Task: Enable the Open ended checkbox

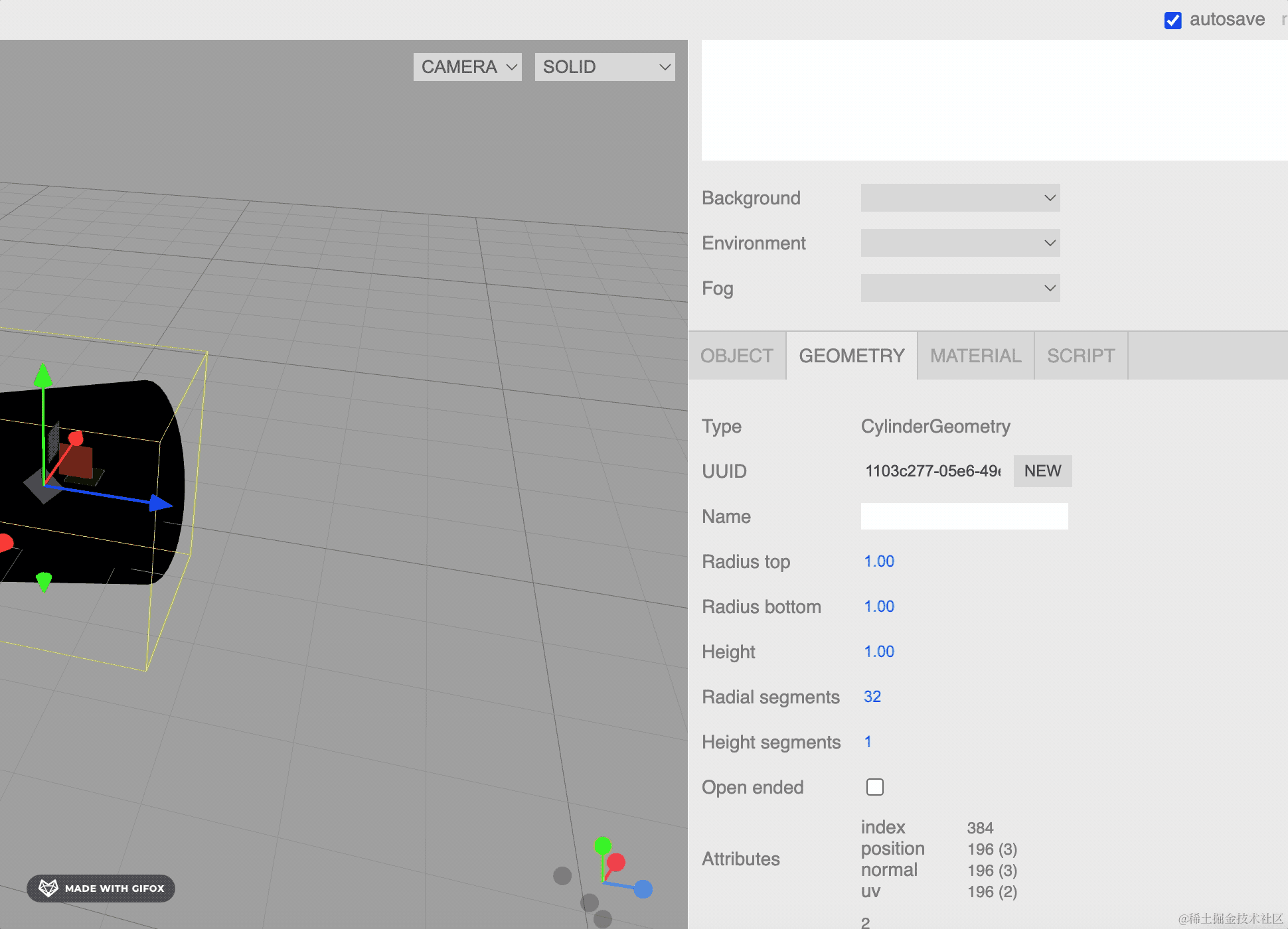Action: [875, 787]
